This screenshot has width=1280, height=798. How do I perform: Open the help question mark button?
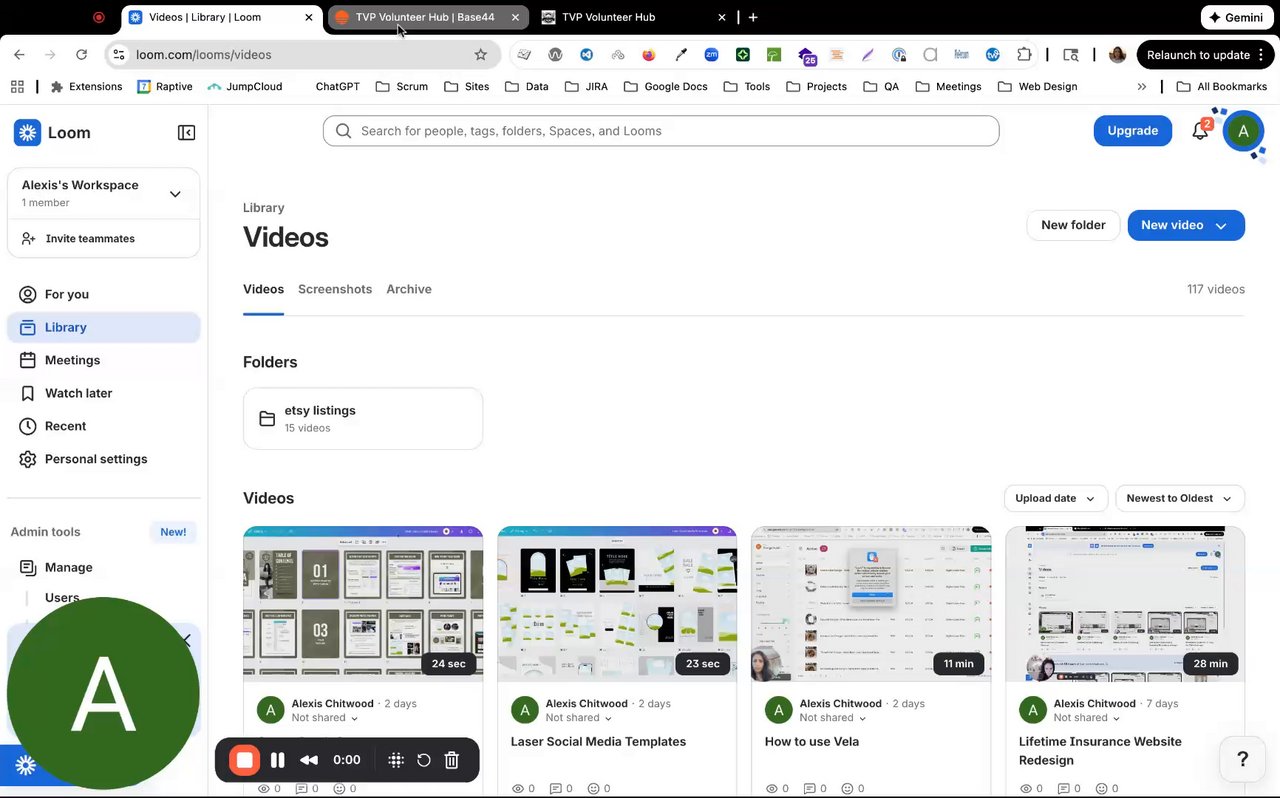coord(1242,760)
